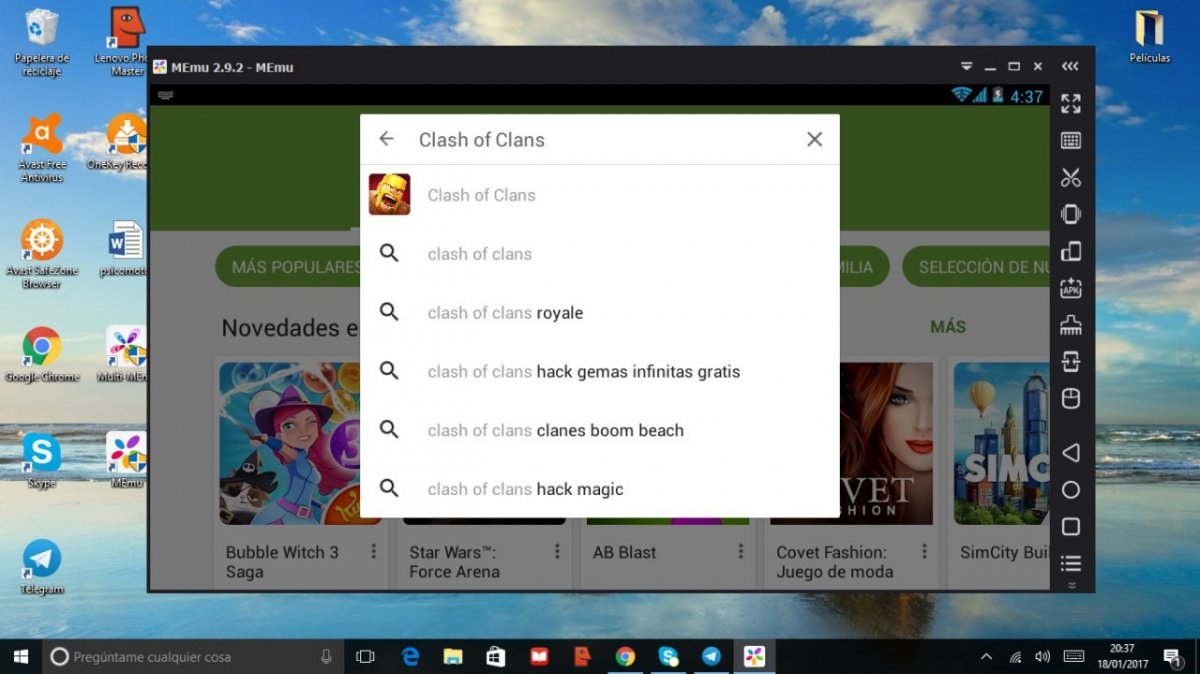This screenshot has height=674, width=1200.
Task: Go back with the search arrow
Action: coord(386,140)
